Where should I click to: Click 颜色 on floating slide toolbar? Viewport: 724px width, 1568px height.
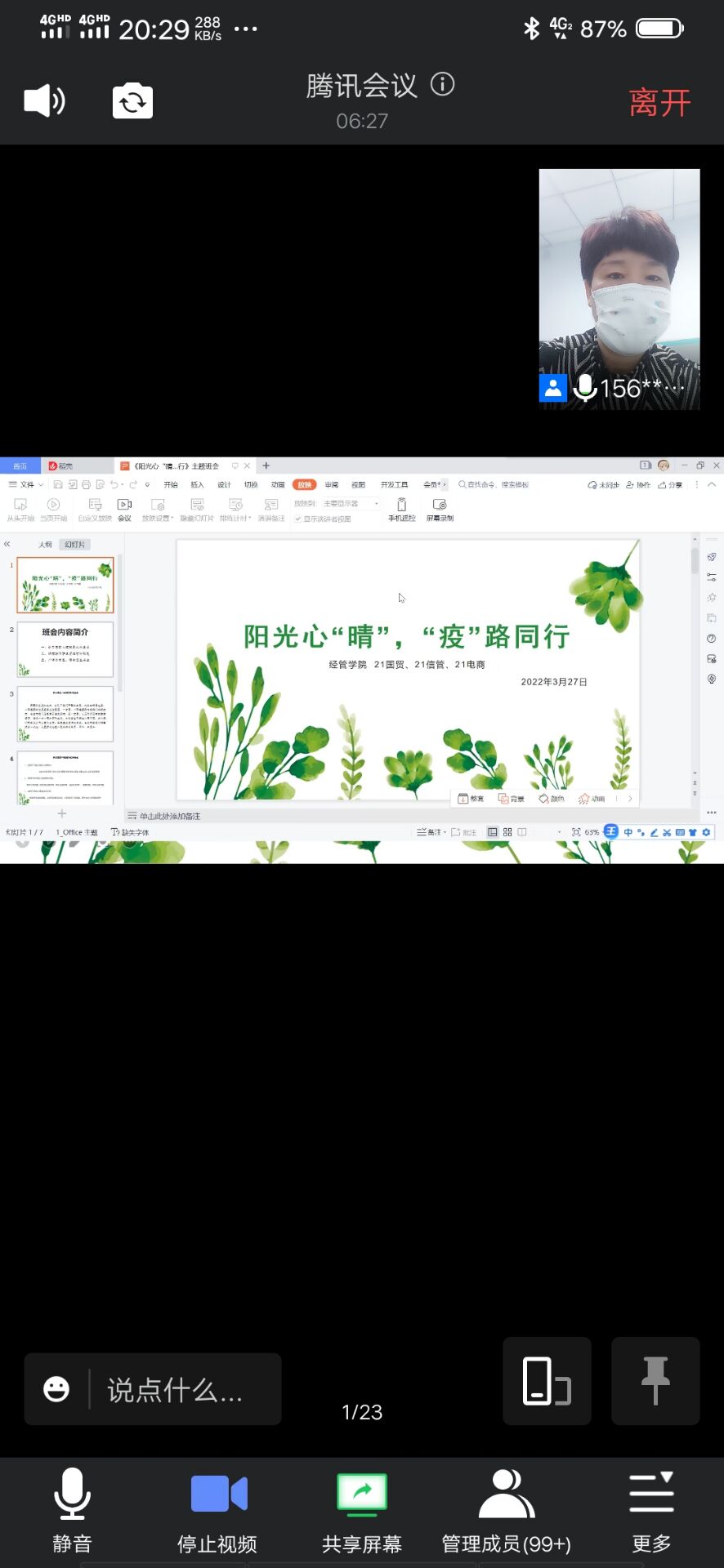(552, 799)
